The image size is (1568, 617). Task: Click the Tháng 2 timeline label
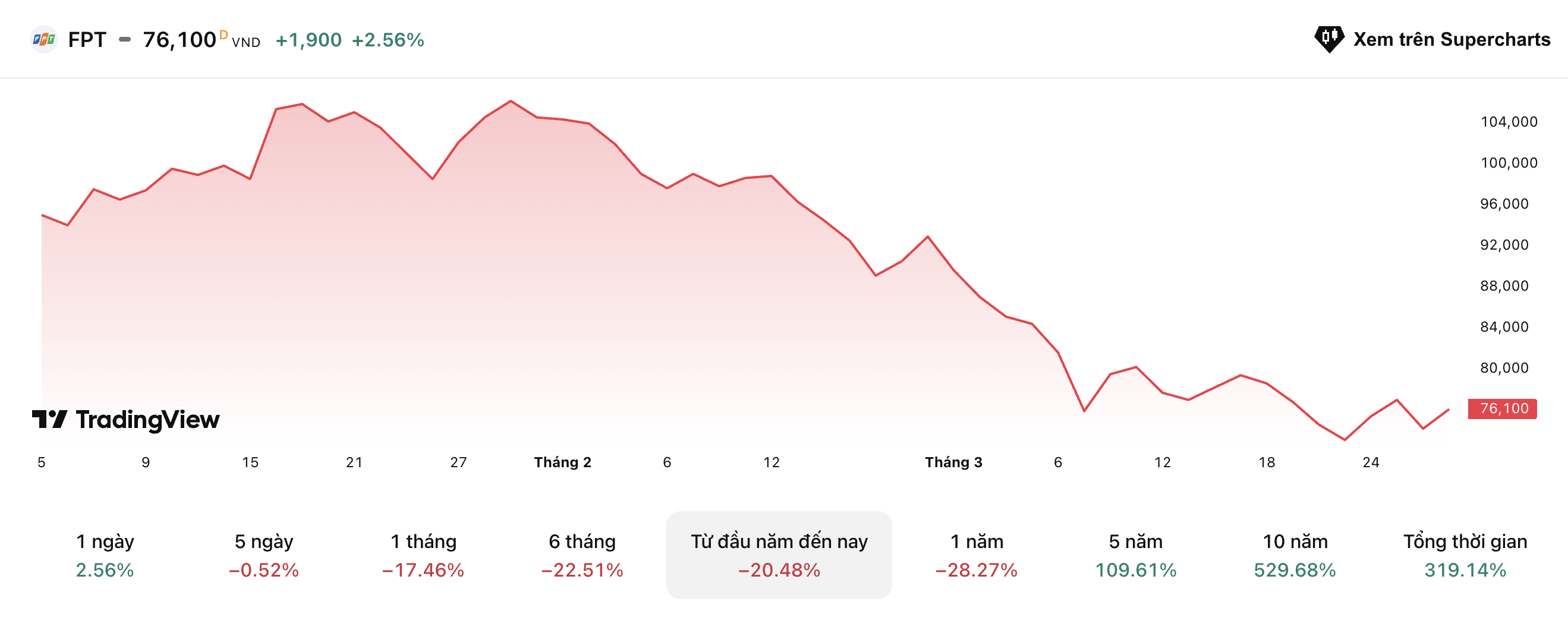tap(562, 462)
